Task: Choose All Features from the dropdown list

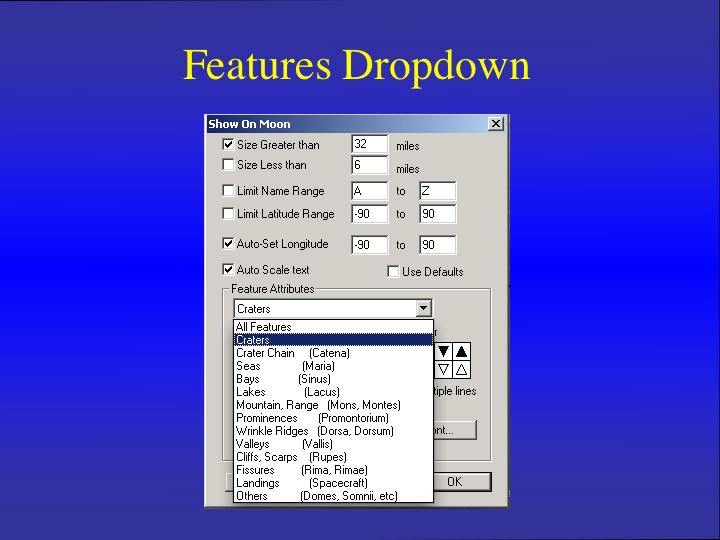Action: (x=264, y=327)
